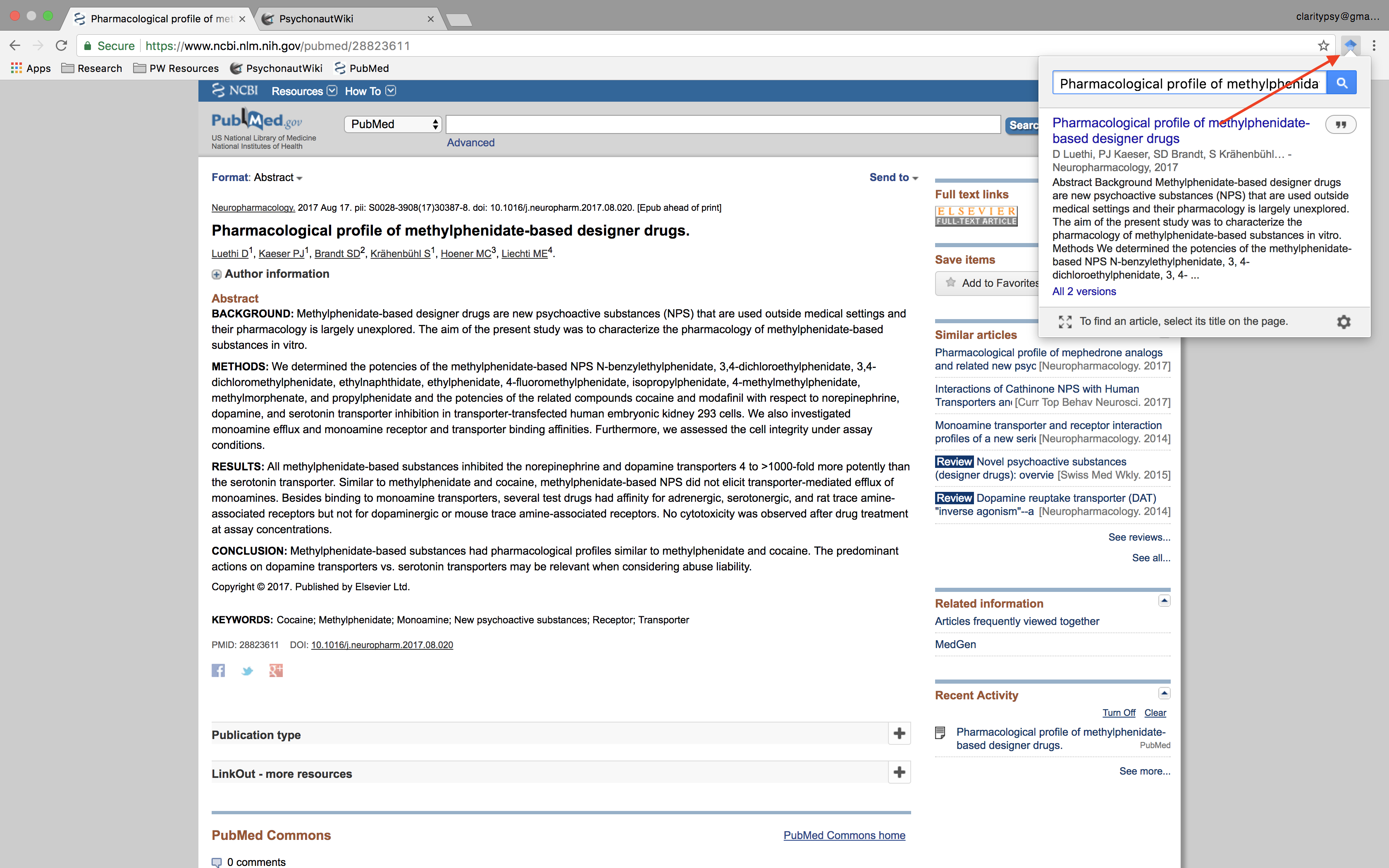Image resolution: width=1389 pixels, height=868 pixels.
Task: Open the PW Resources bookmarks folder
Action: tap(176, 68)
